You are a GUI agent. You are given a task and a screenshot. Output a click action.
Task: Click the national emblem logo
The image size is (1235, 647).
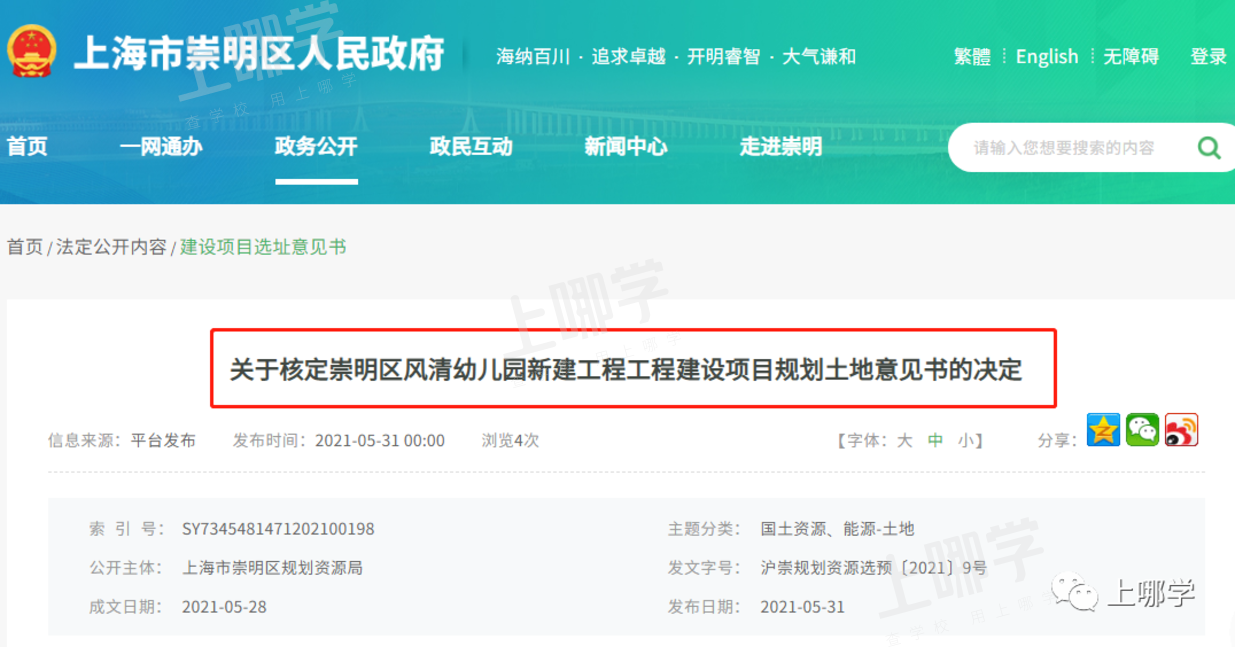(33, 53)
